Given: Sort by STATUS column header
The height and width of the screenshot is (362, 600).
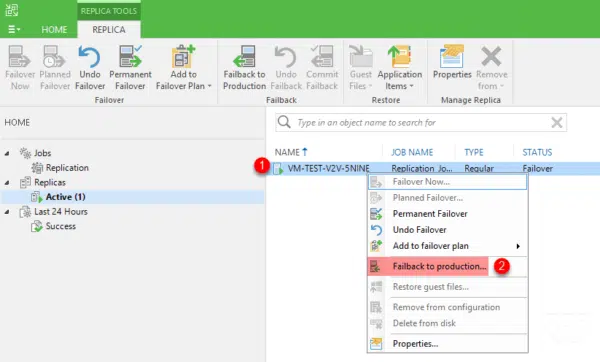Looking at the screenshot, I should pos(537,152).
